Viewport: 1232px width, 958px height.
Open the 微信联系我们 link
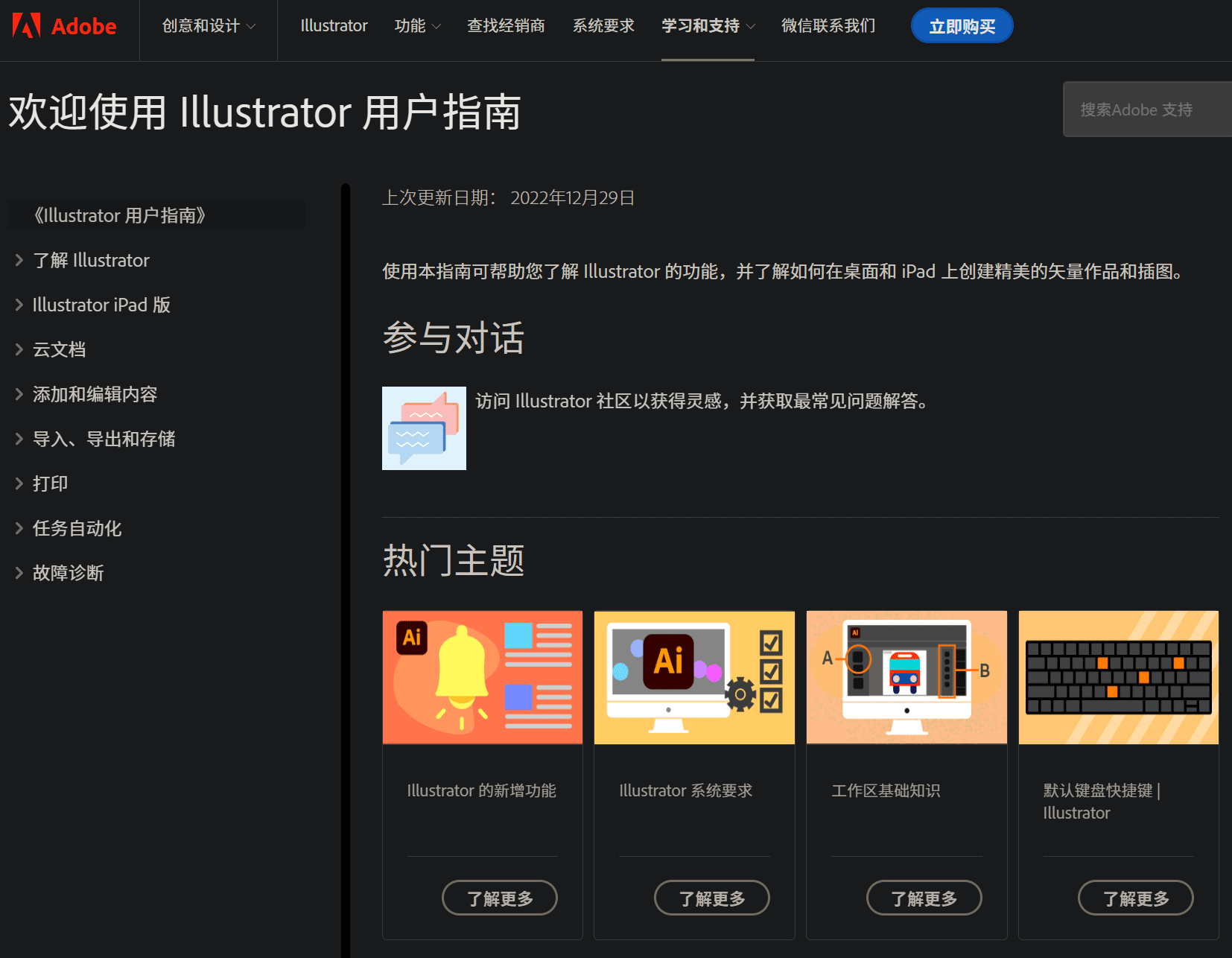click(x=827, y=25)
